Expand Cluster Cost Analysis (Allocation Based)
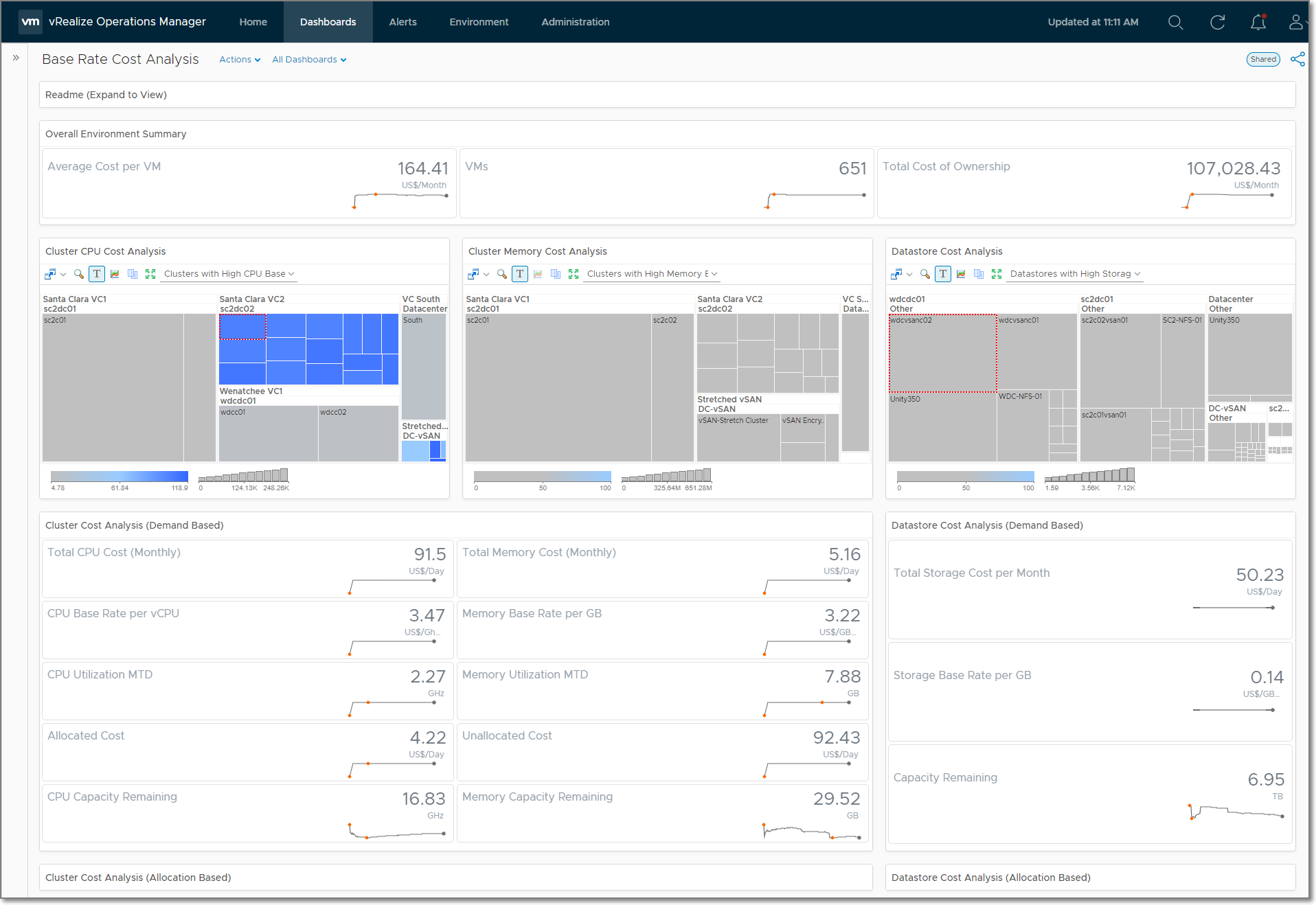This screenshot has width=1316, height=905. click(455, 878)
